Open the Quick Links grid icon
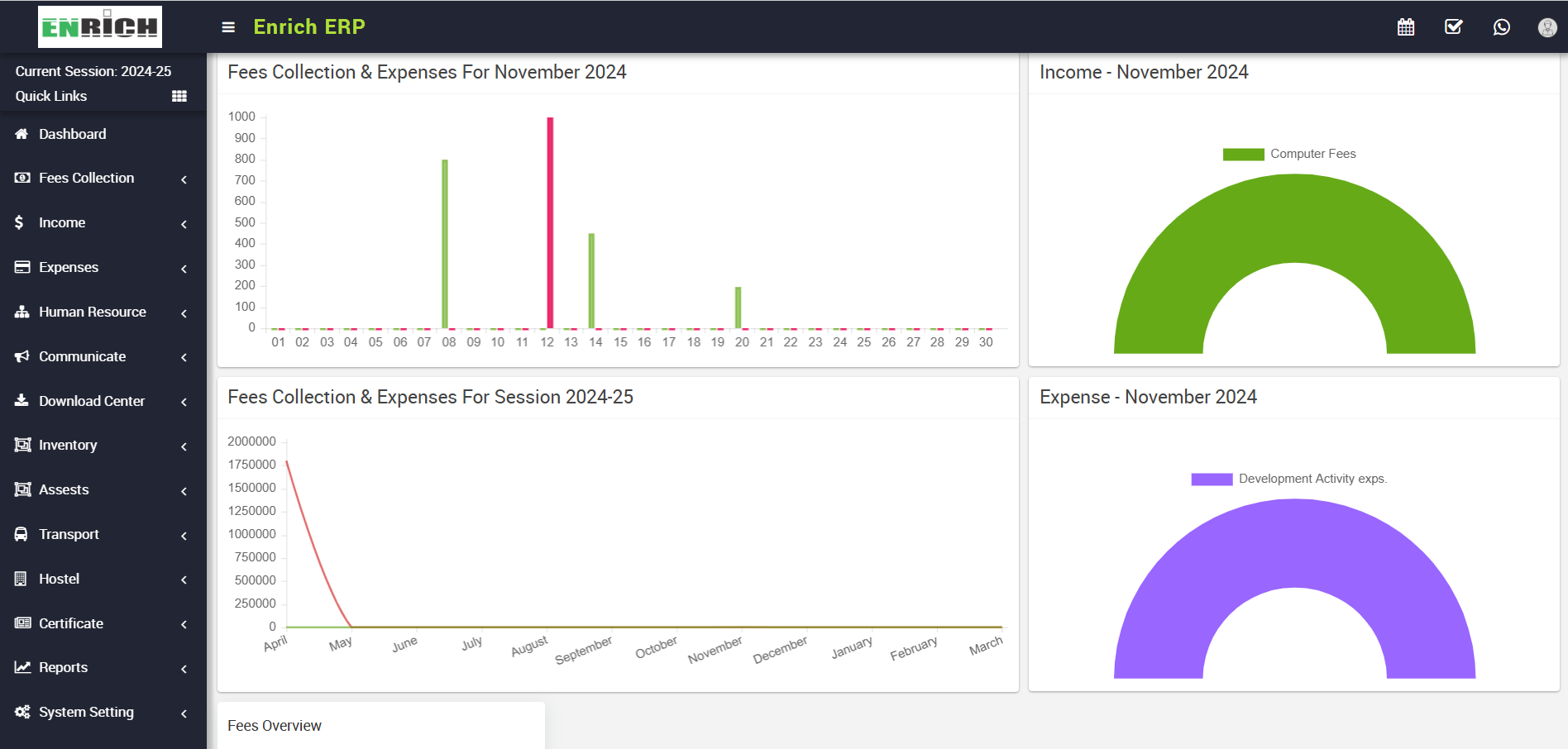The width and height of the screenshot is (1568, 749). point(179,96)
